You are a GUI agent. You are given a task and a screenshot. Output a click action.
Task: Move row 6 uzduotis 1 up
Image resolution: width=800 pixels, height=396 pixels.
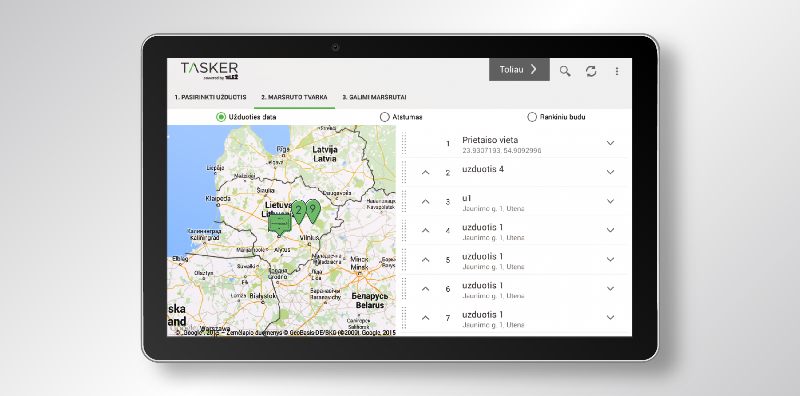point(426,289)
